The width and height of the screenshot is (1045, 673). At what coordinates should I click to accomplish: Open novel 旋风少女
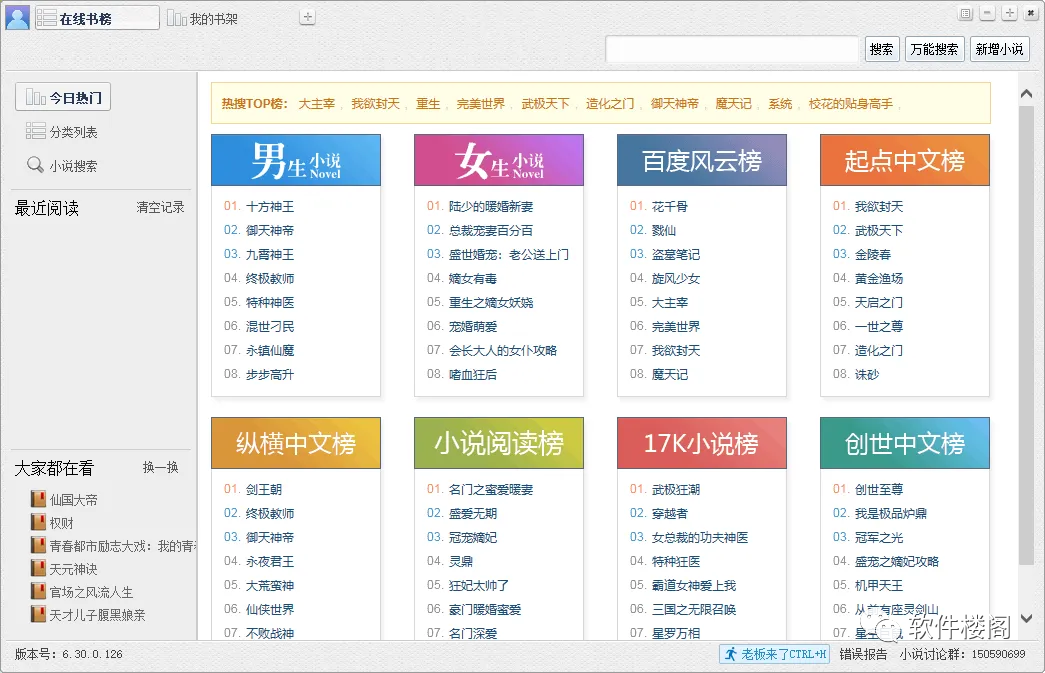[x=676, y=279]
